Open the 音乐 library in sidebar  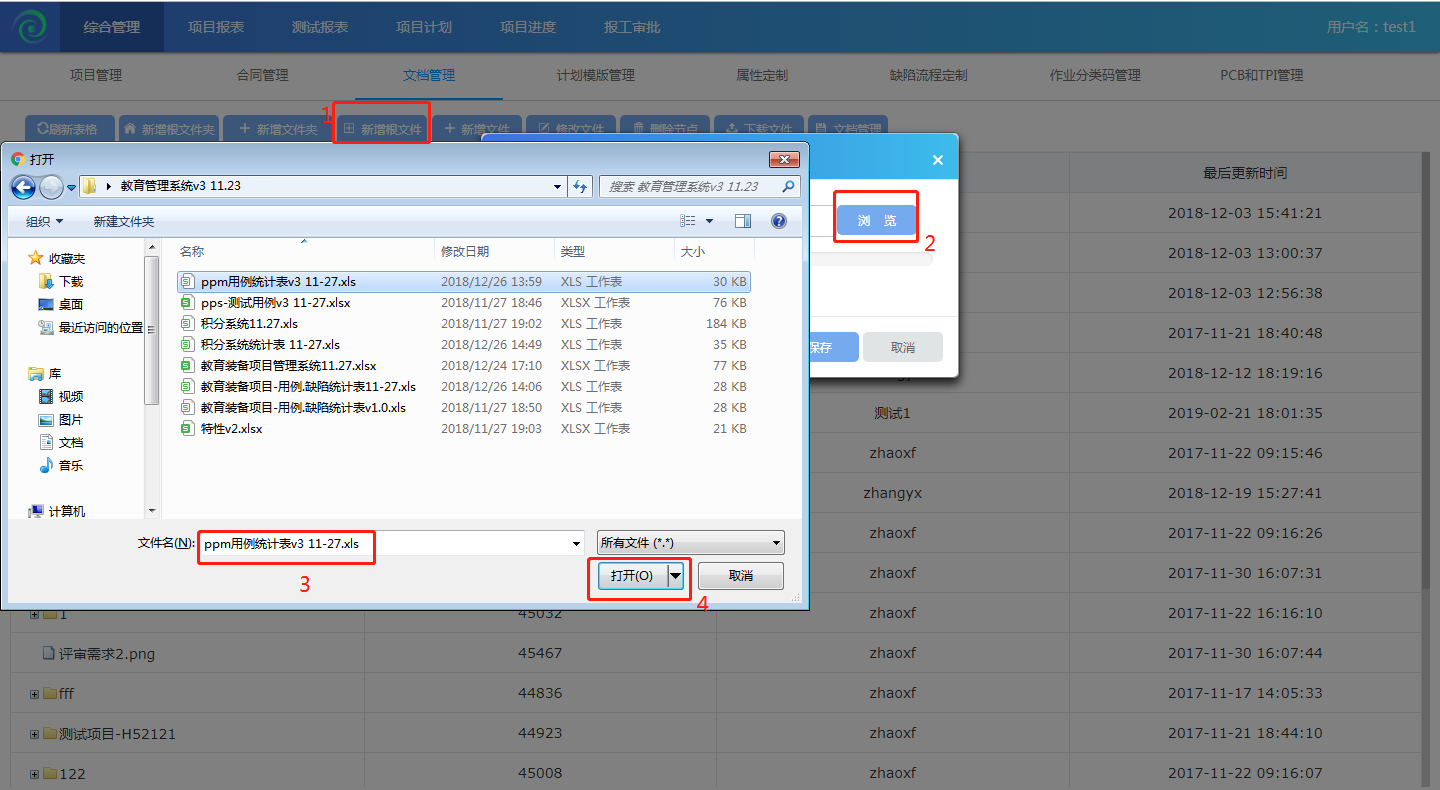point(70,466)
